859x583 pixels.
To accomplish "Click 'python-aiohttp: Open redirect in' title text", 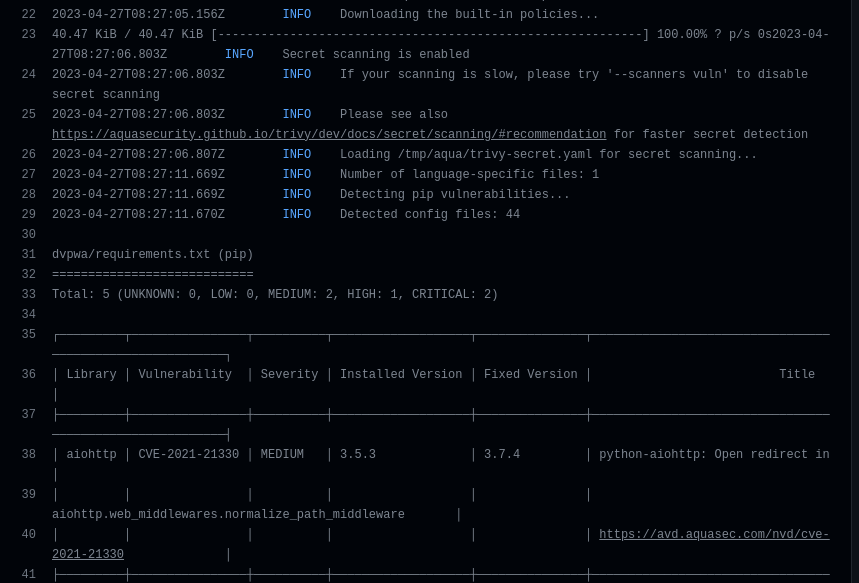I will coord(714,454).
